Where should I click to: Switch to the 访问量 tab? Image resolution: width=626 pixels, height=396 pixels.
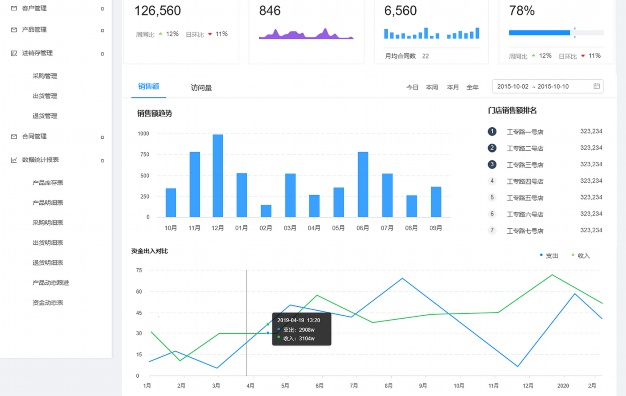click(x=201, y=88)
